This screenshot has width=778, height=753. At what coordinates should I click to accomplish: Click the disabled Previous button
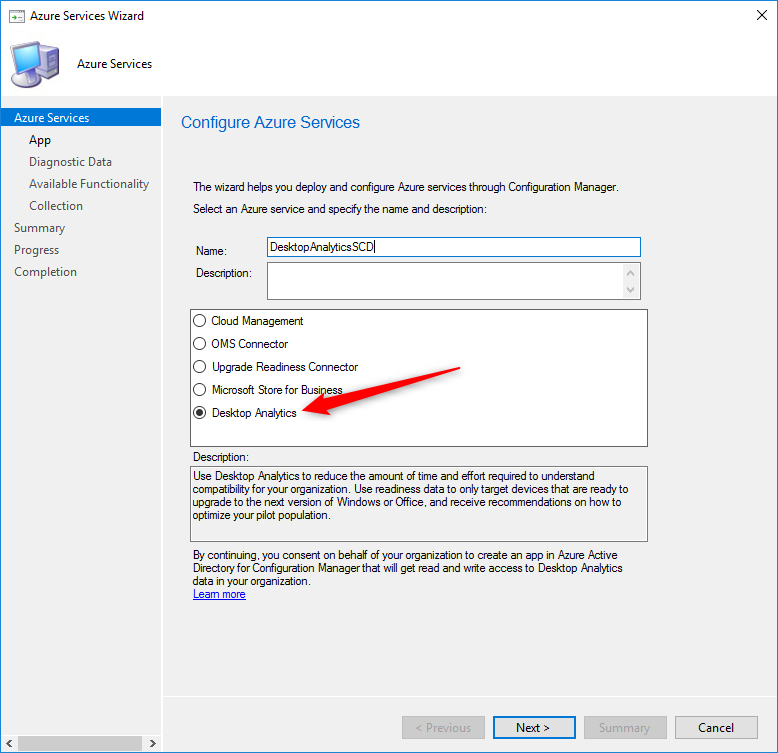[x=443, y=727]
